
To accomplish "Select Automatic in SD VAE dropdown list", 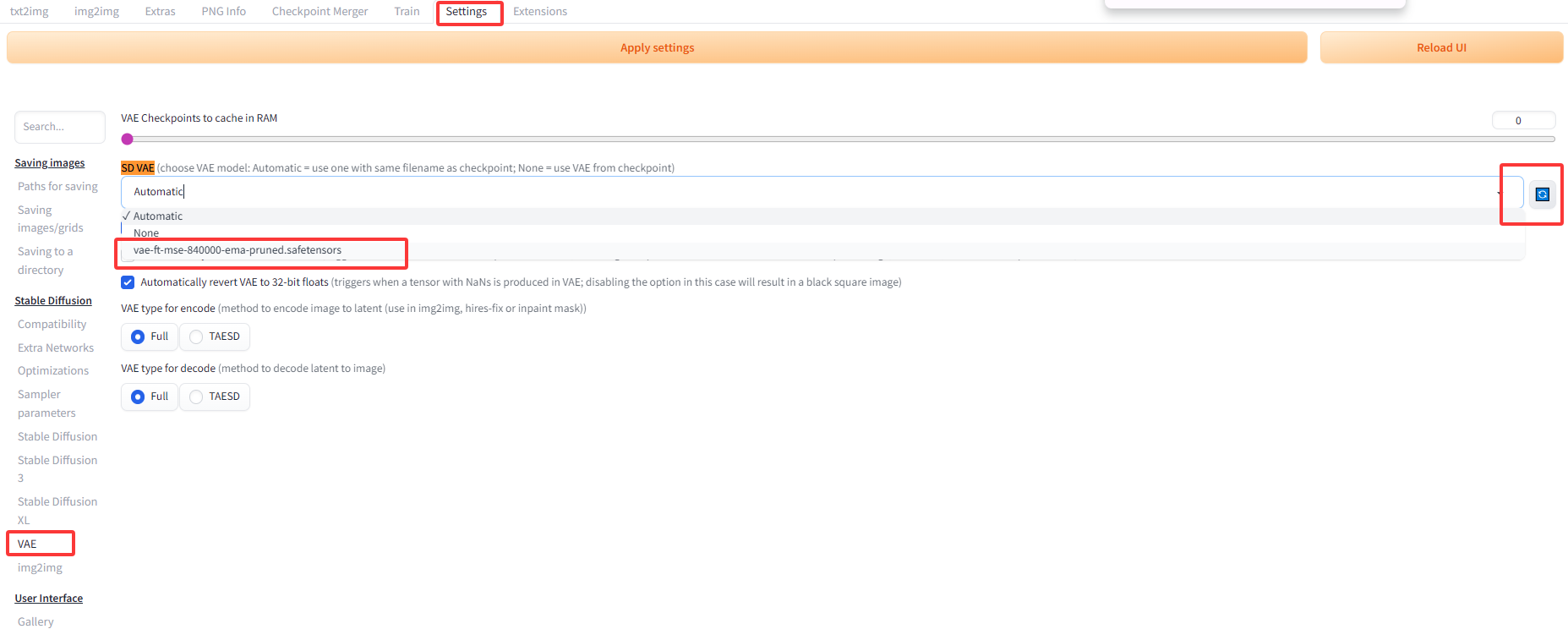I will pos(158,216).
